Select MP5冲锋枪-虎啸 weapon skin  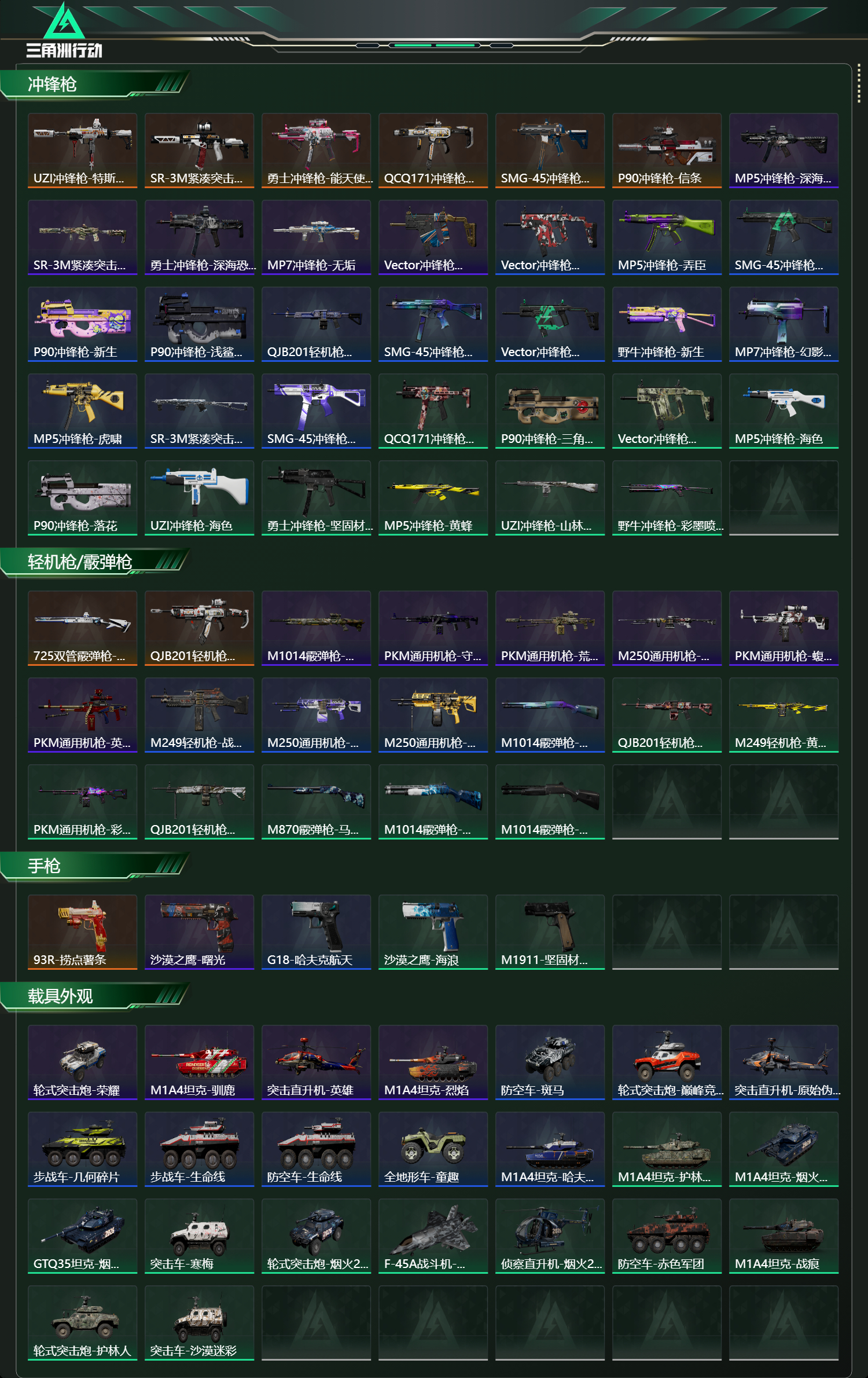click(82, 411)
